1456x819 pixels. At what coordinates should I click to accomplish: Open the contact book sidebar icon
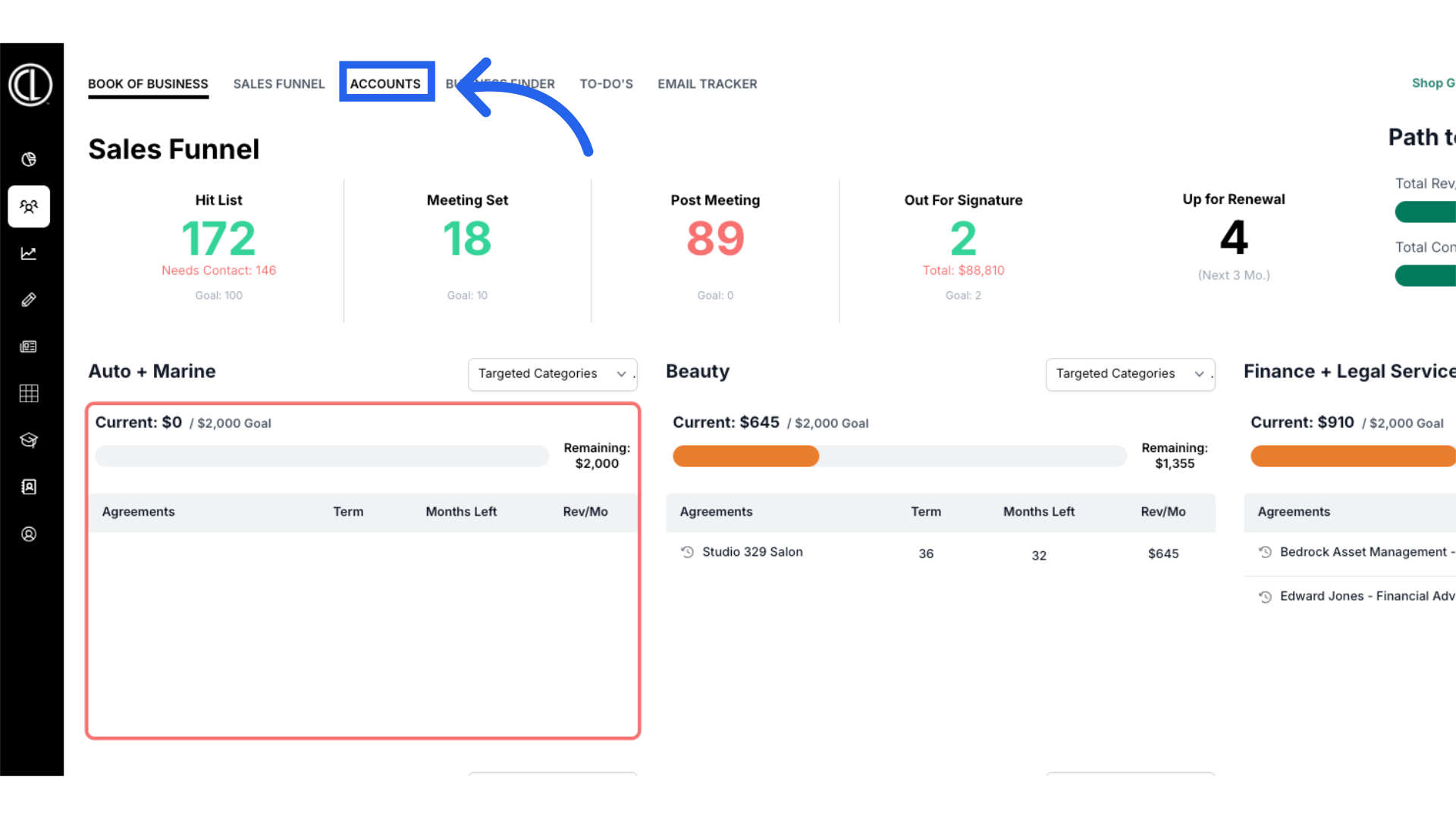point(29,487)
